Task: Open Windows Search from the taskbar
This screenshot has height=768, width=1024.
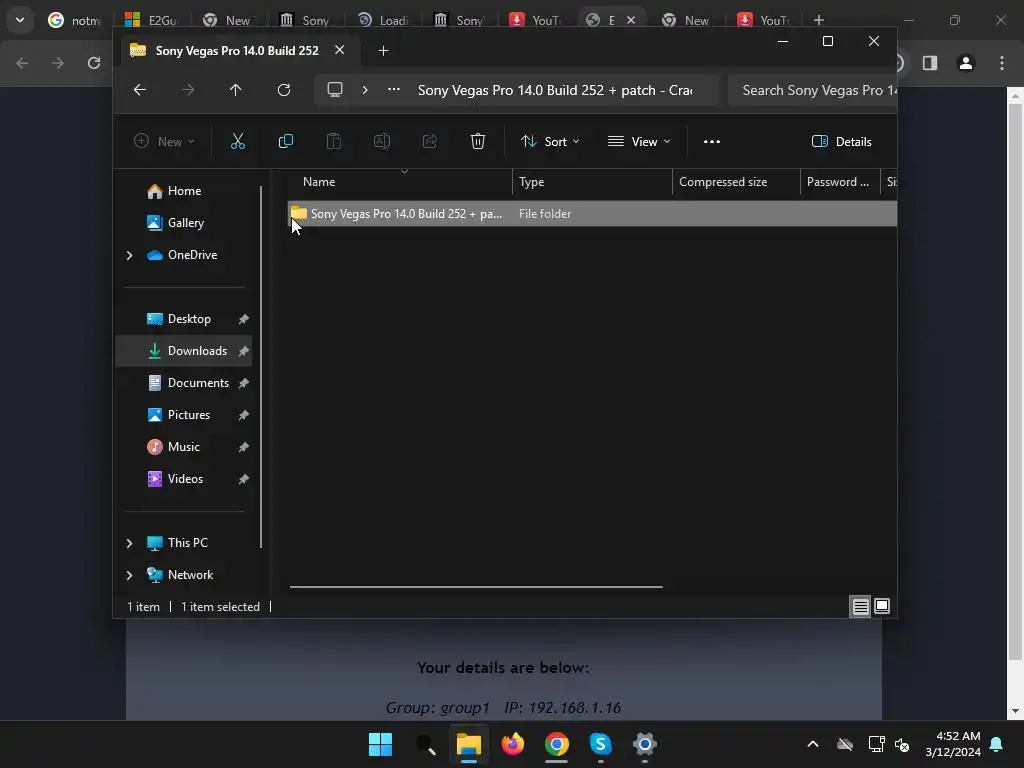Action: 425,744
